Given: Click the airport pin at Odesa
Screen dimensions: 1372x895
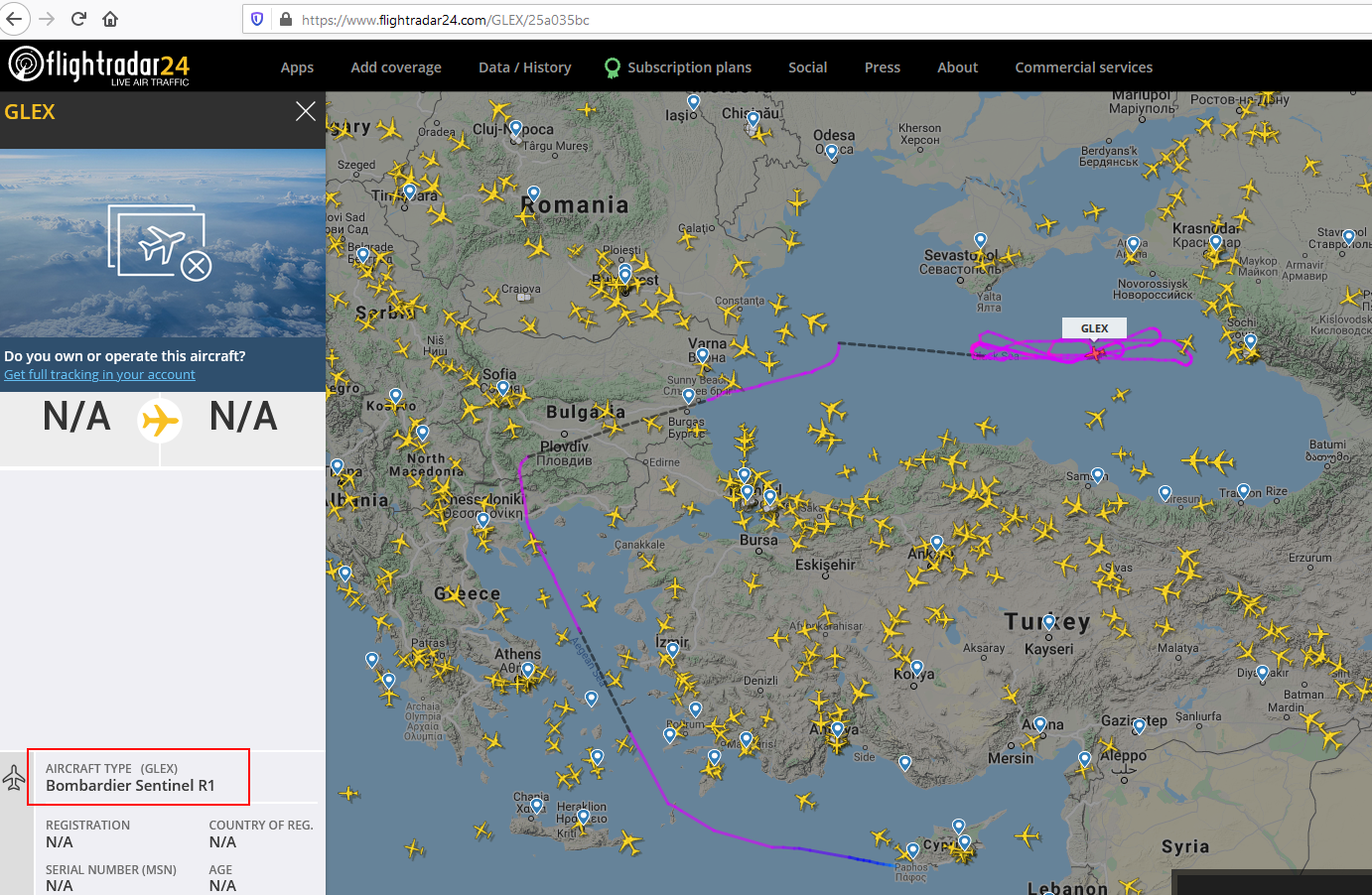Looking at the screenshot, I should pyautogui.click(x=832, y=152).
